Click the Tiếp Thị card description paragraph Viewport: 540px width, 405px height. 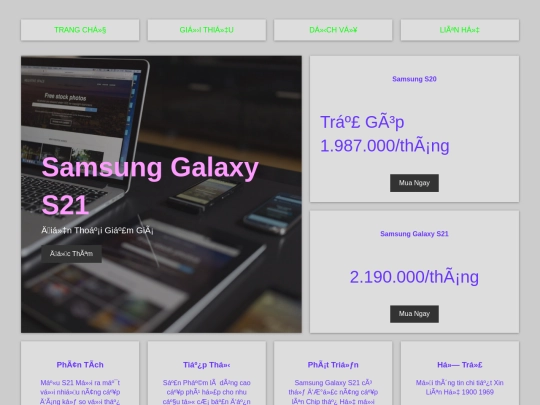click(x=207, y=392)
